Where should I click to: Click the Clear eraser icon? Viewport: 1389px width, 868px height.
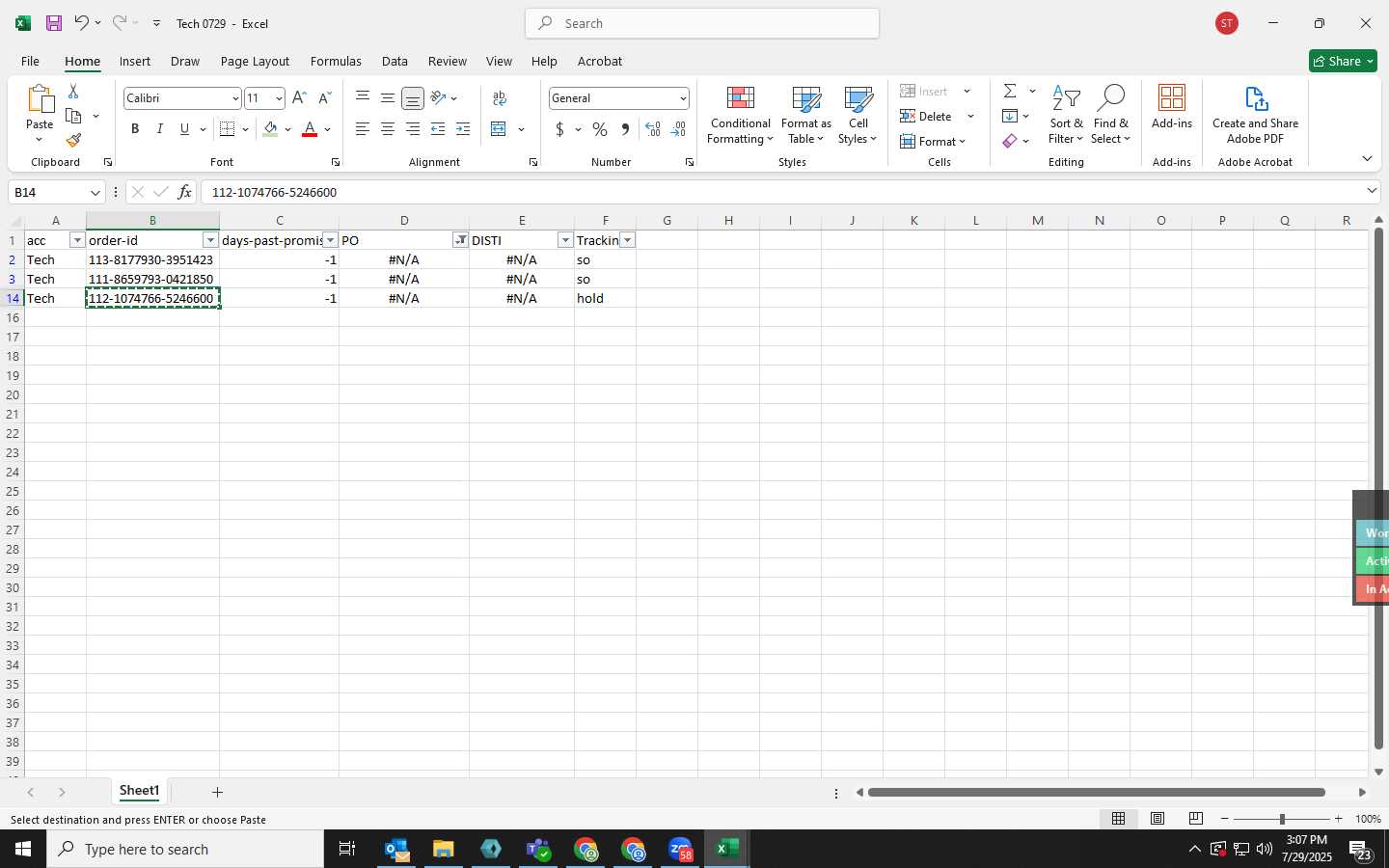1010,141
